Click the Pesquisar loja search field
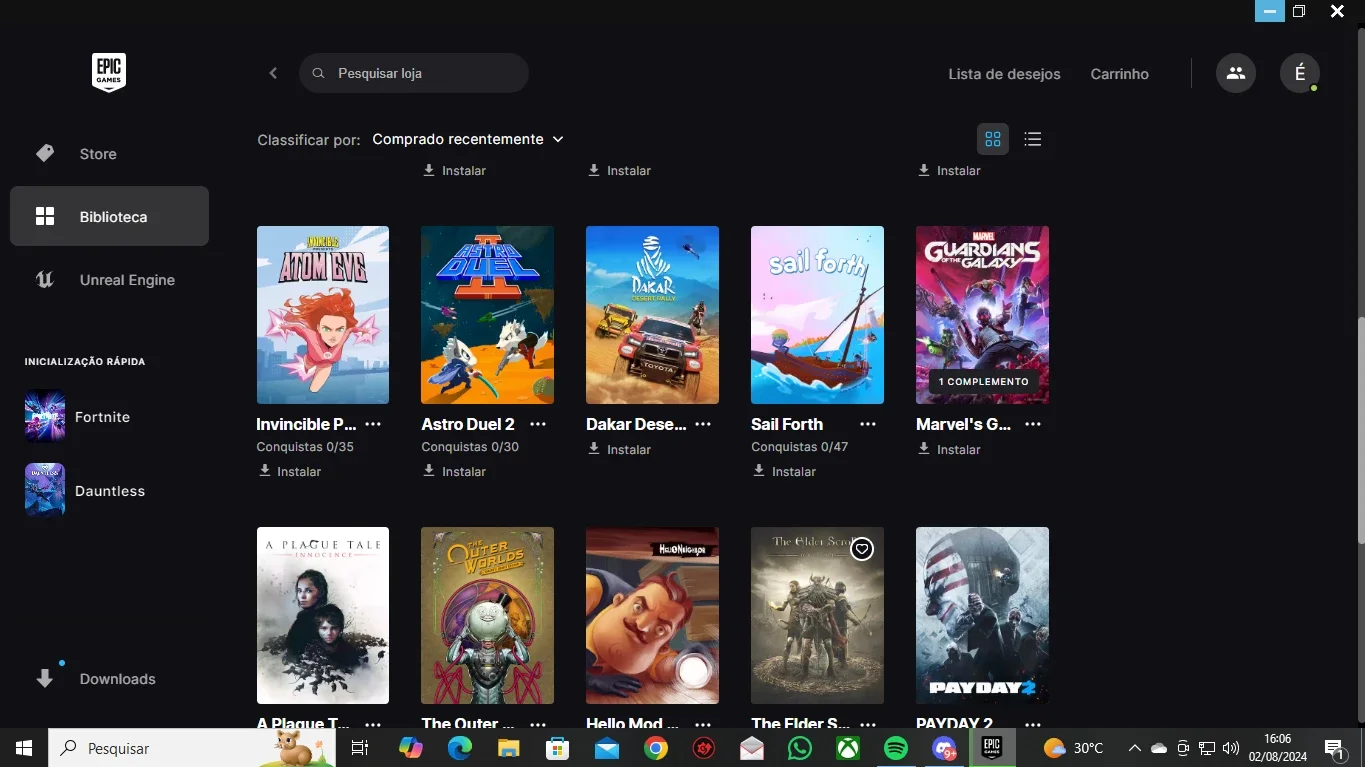The width and height of the screenshot is (1365, 767). [x=414, y=73]
